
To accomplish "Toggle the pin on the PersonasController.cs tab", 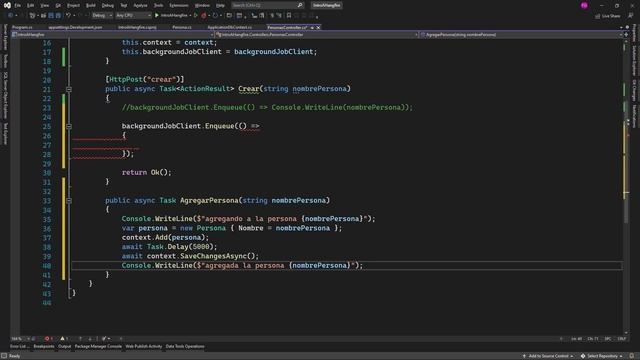I will pyautogui.click(x=312, y=27).
